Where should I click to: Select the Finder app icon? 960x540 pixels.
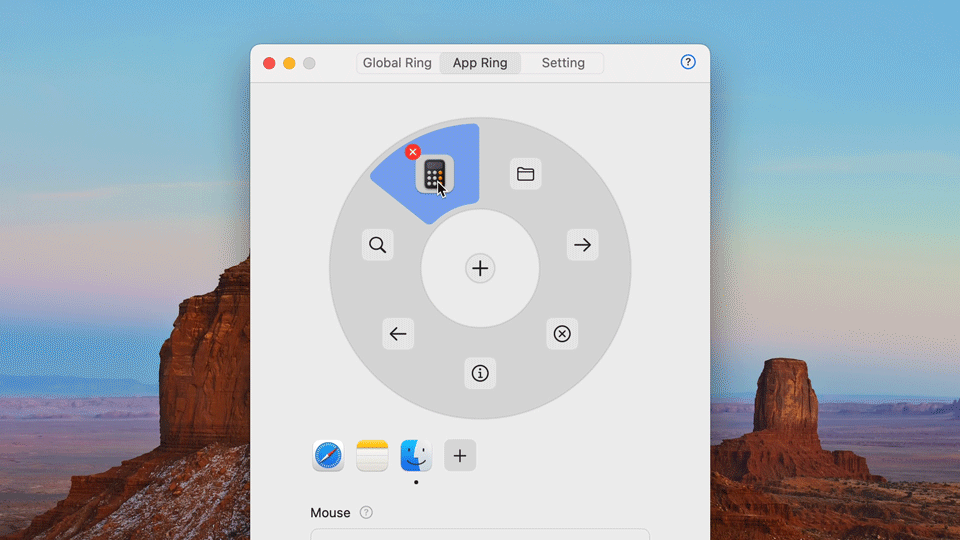pyautogui.click(x=416, y=456)
